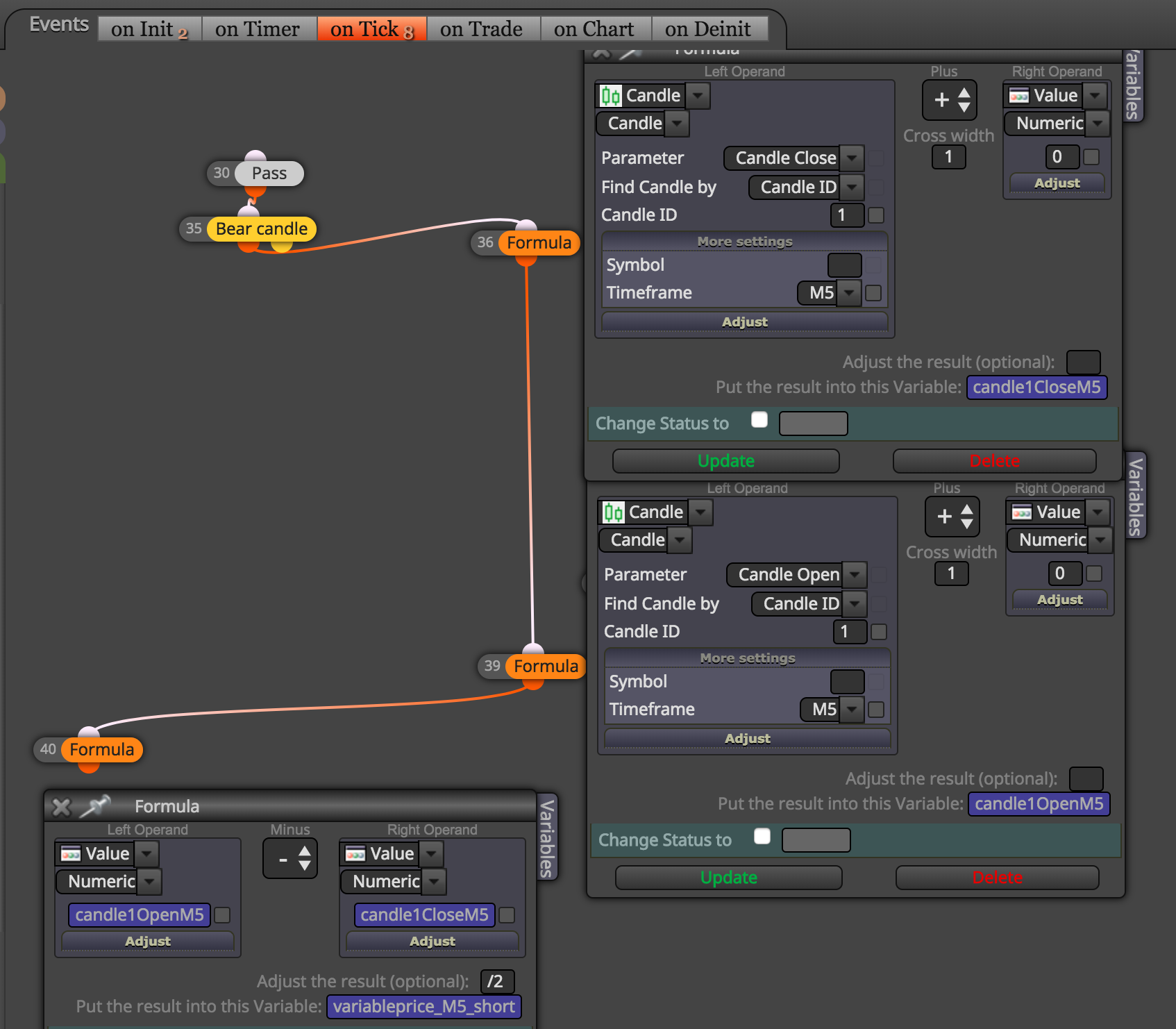Click Value icon in Candle Open panel right operand
The height and width of the screenshot is (1029, 1176).
coord(1022,512)
